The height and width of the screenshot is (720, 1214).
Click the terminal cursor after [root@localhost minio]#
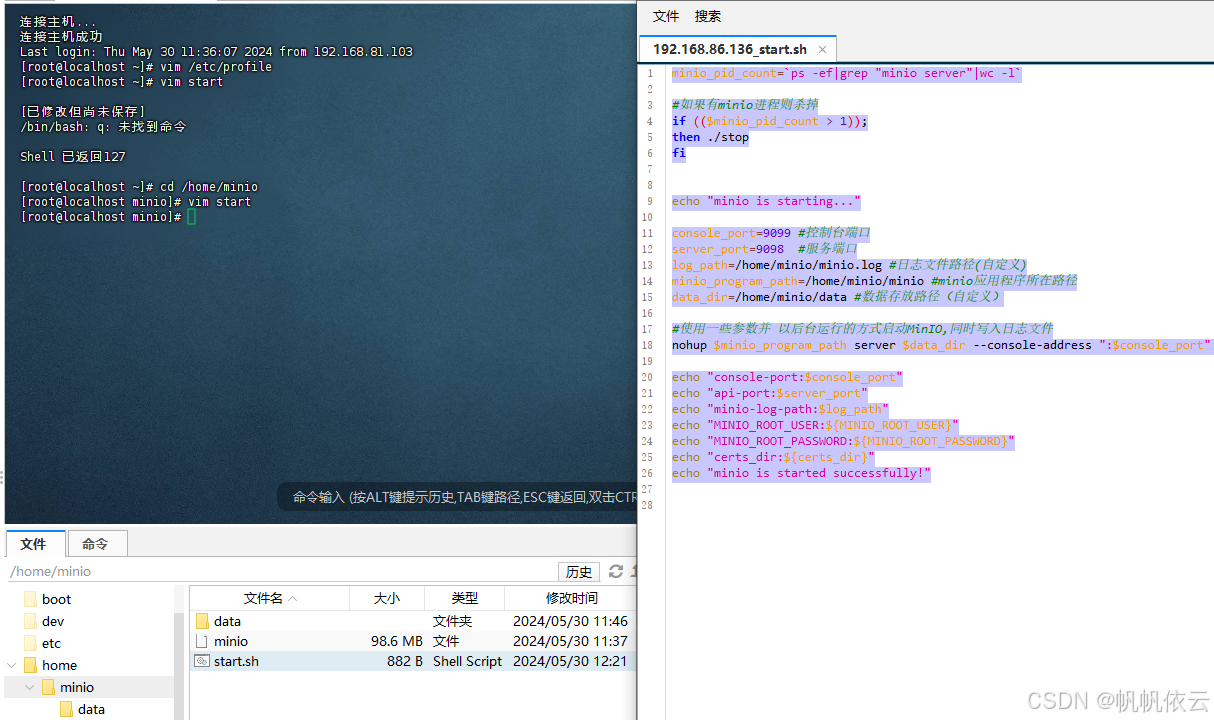point(191,217)
